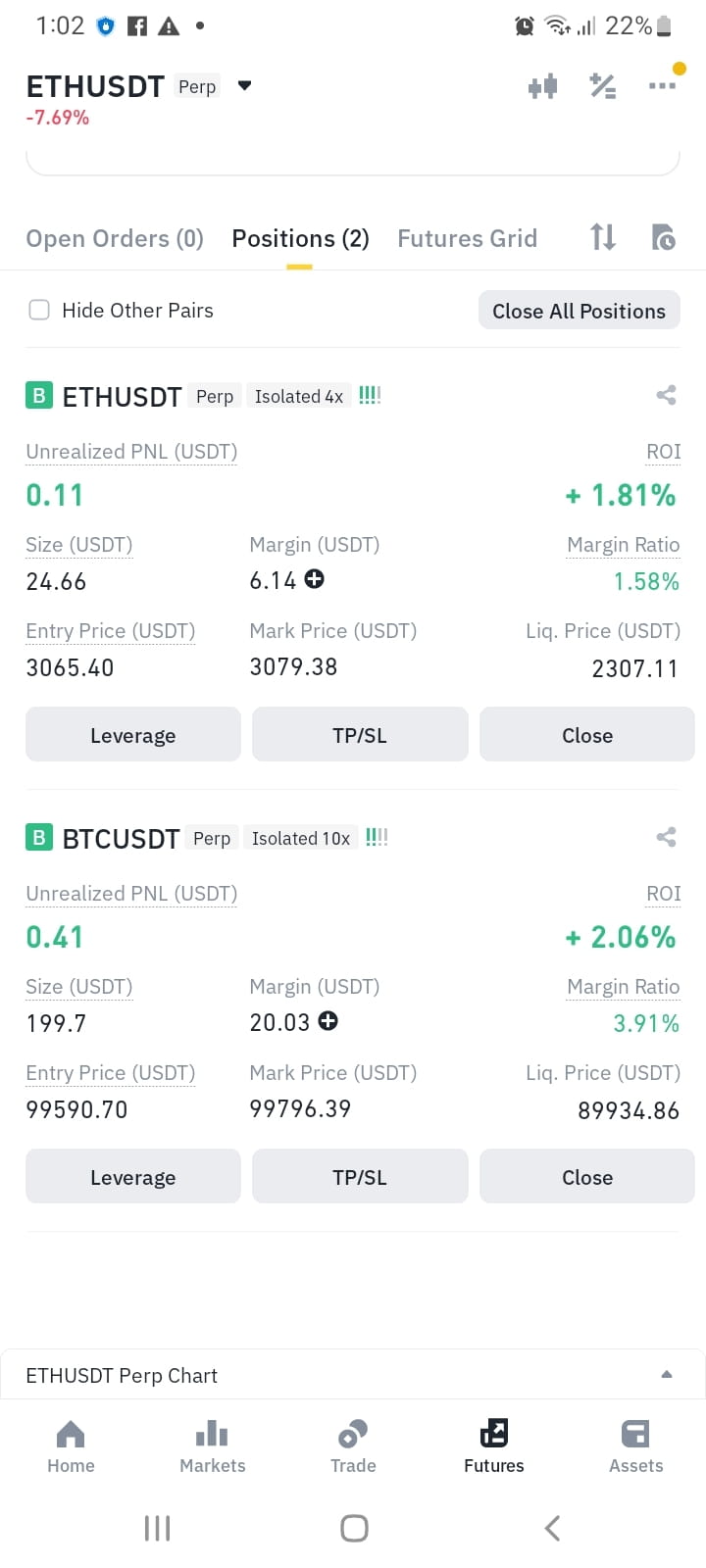Open the three-dot more options menu

click(662, 86)
